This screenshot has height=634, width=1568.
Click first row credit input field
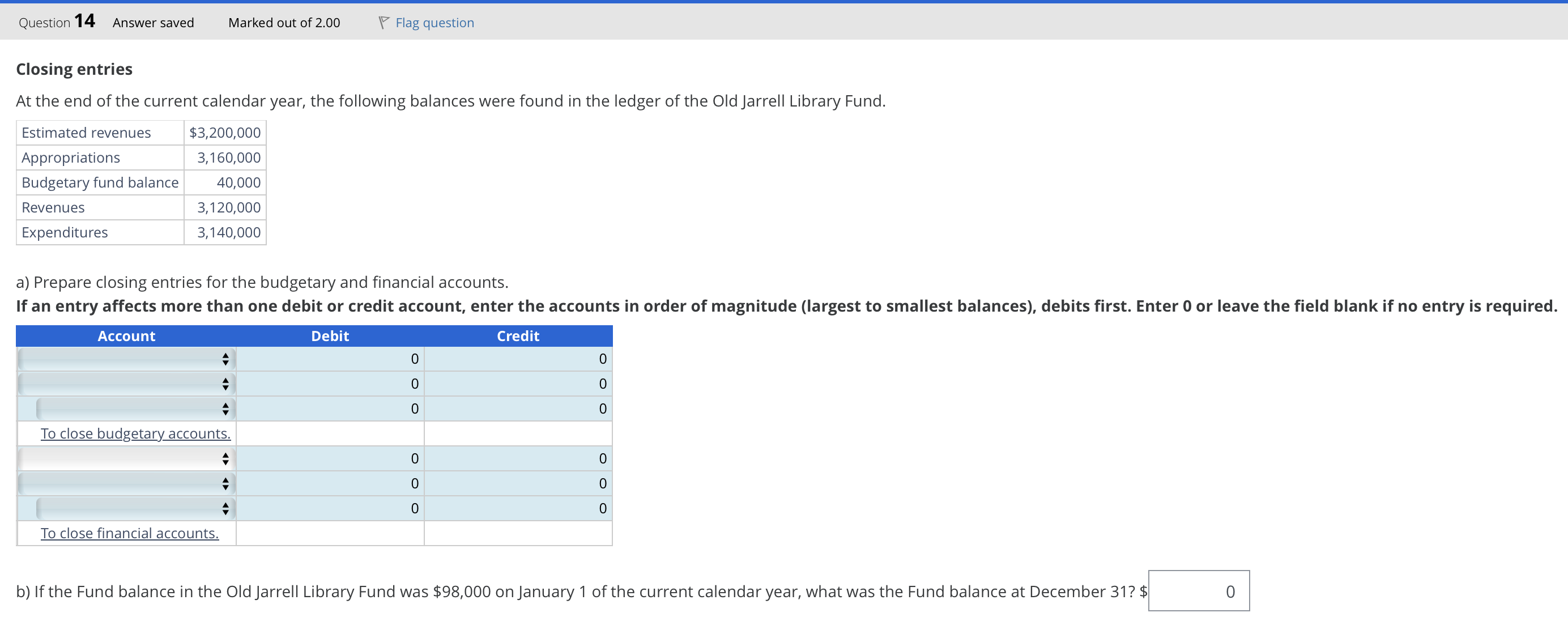(518, 359)
